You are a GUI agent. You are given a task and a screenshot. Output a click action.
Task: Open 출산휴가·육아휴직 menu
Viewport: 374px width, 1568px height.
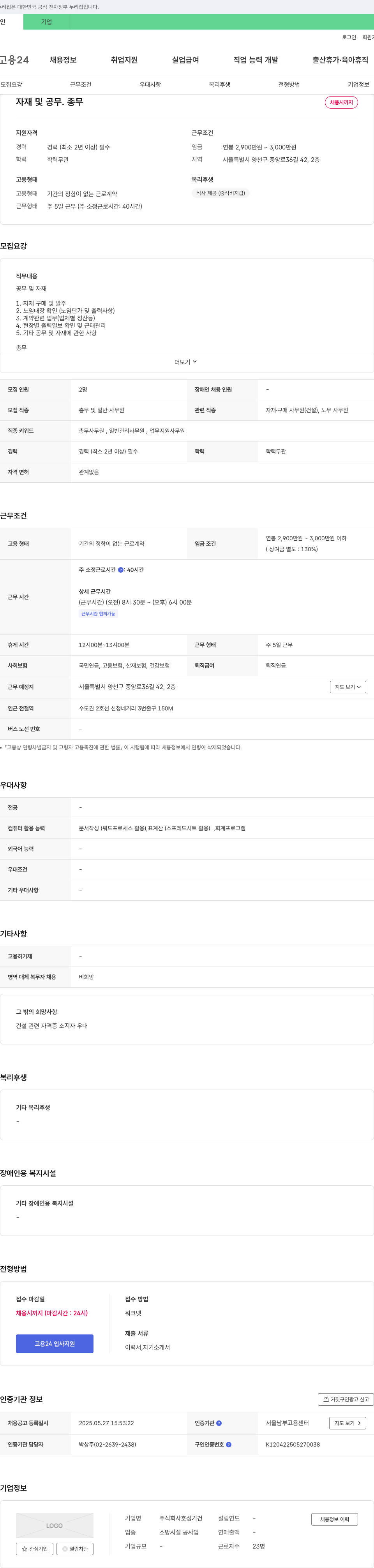340,60
